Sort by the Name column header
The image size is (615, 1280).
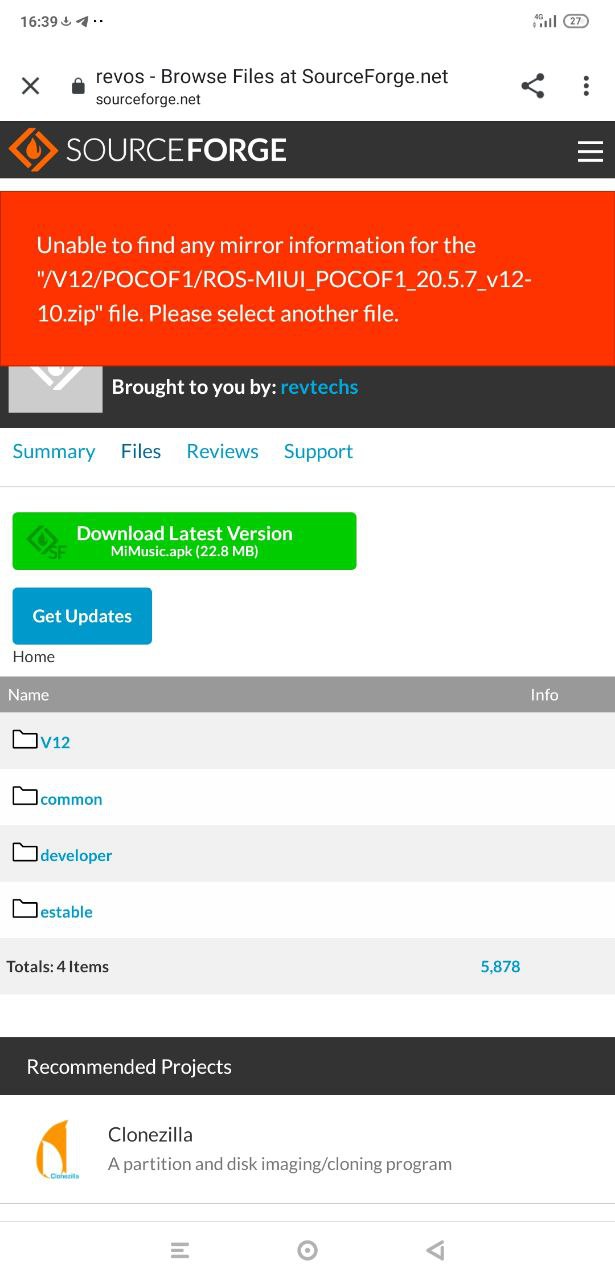pyautogui.click(x=28, y=694)
